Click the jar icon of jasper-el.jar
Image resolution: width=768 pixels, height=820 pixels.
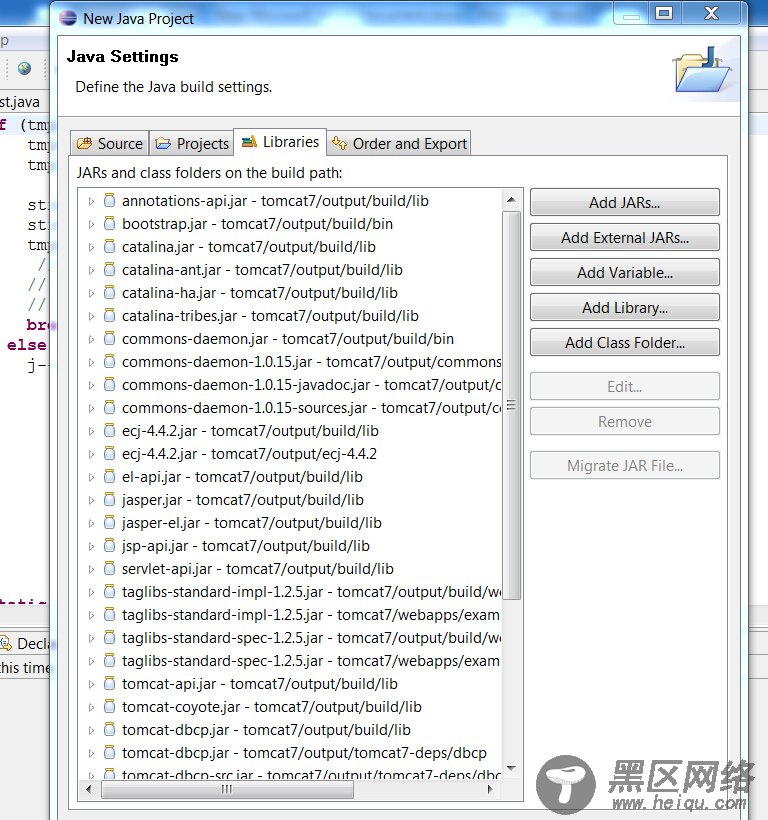tap(109, 522)
